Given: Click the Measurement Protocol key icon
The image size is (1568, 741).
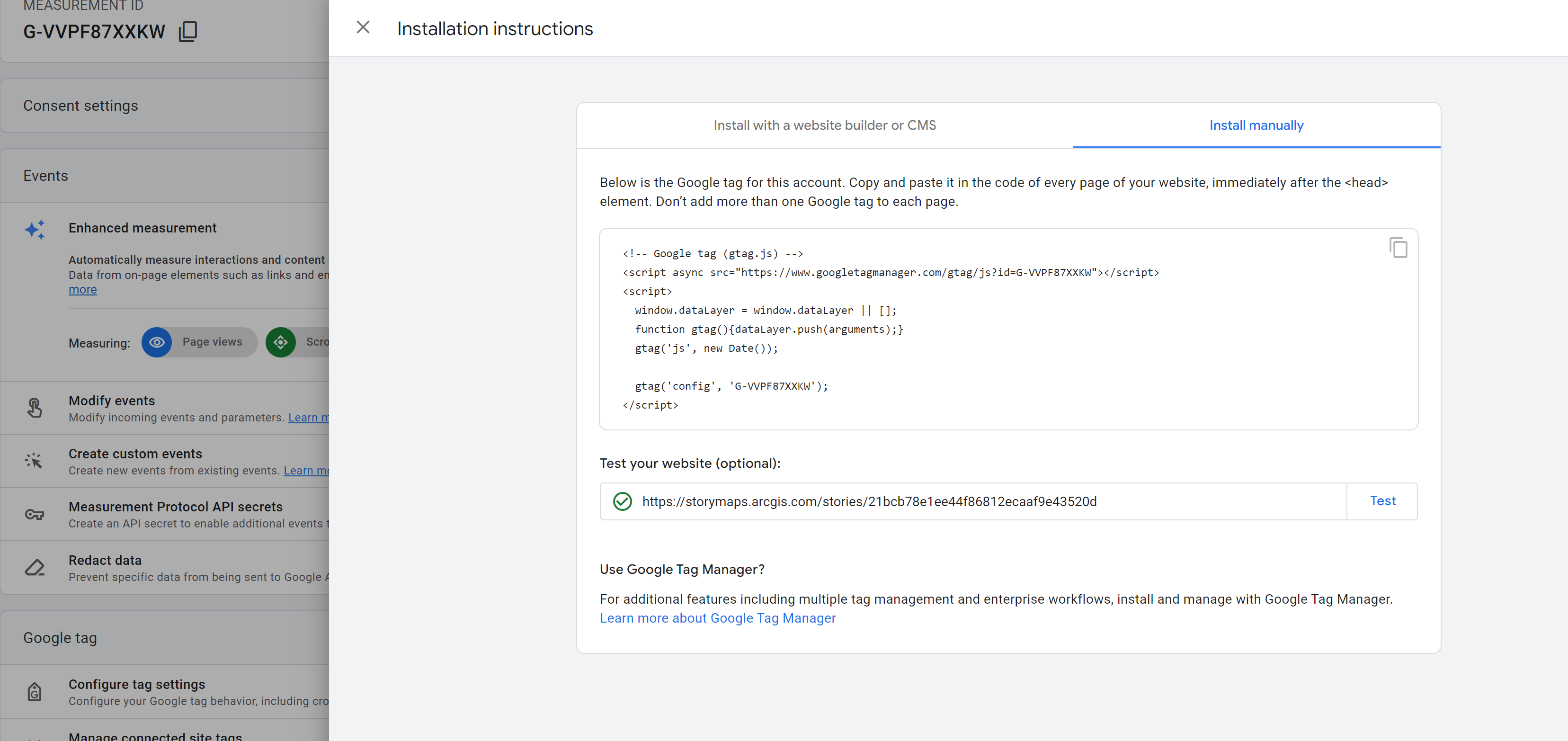Looking at the screenshot, I should (35, 515).
